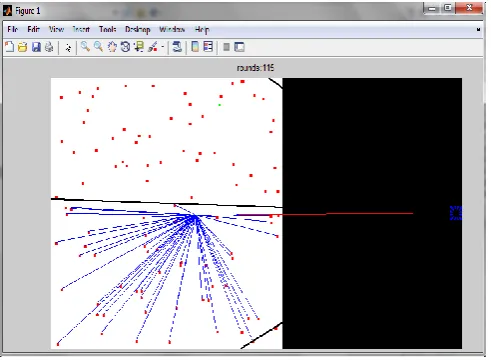Click the Hide Plot Tools icon

coord(226,47)
